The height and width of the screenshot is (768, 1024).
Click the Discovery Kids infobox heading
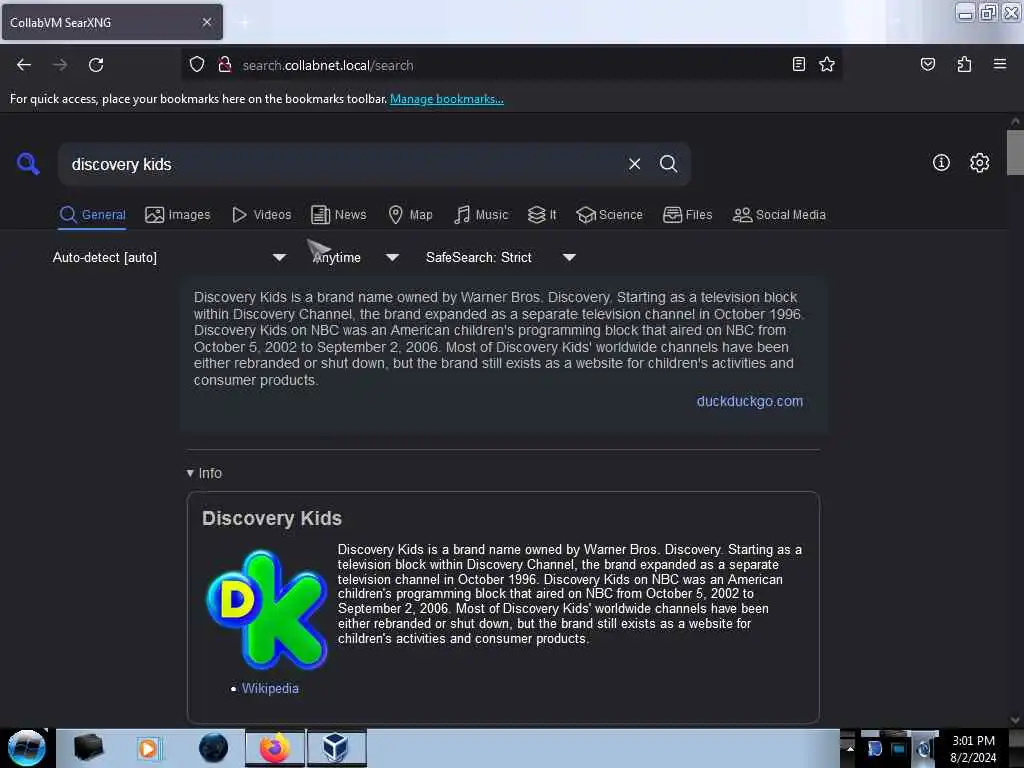tap(272, 518)
